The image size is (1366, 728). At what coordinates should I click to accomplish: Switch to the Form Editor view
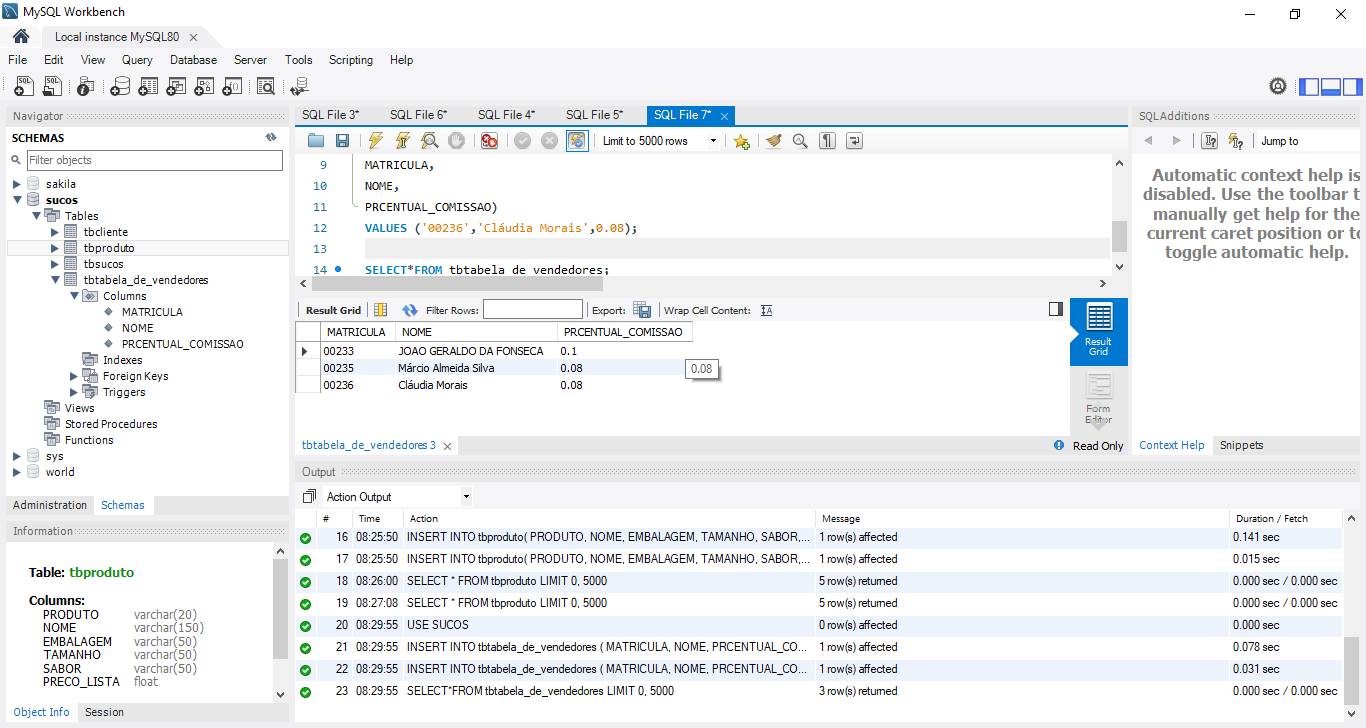pos(1098,398)
